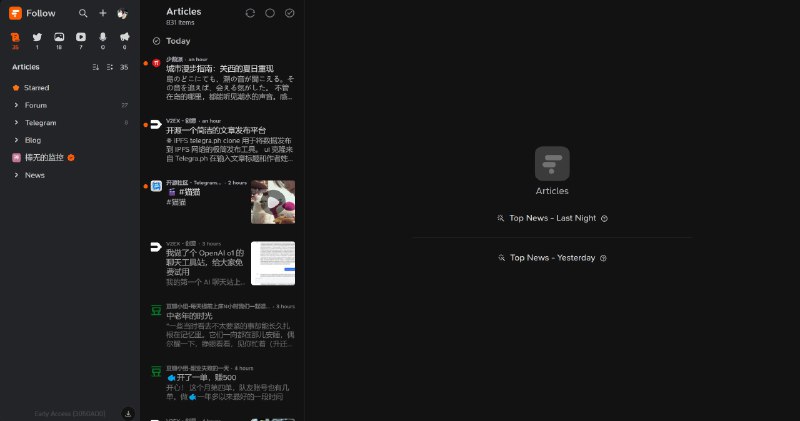The width and height of the screenshot is (800, 421).
Task: Open Top News - Yesterday link
Action: click(x=552, y=257)
